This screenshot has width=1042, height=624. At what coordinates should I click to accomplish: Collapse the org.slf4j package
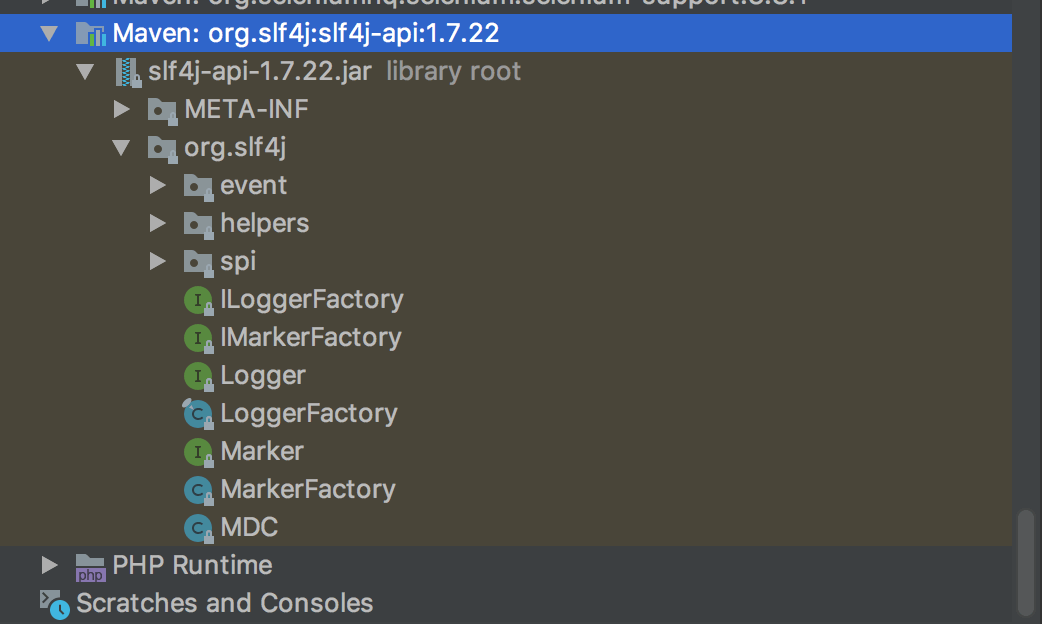(x=122, y=148)
